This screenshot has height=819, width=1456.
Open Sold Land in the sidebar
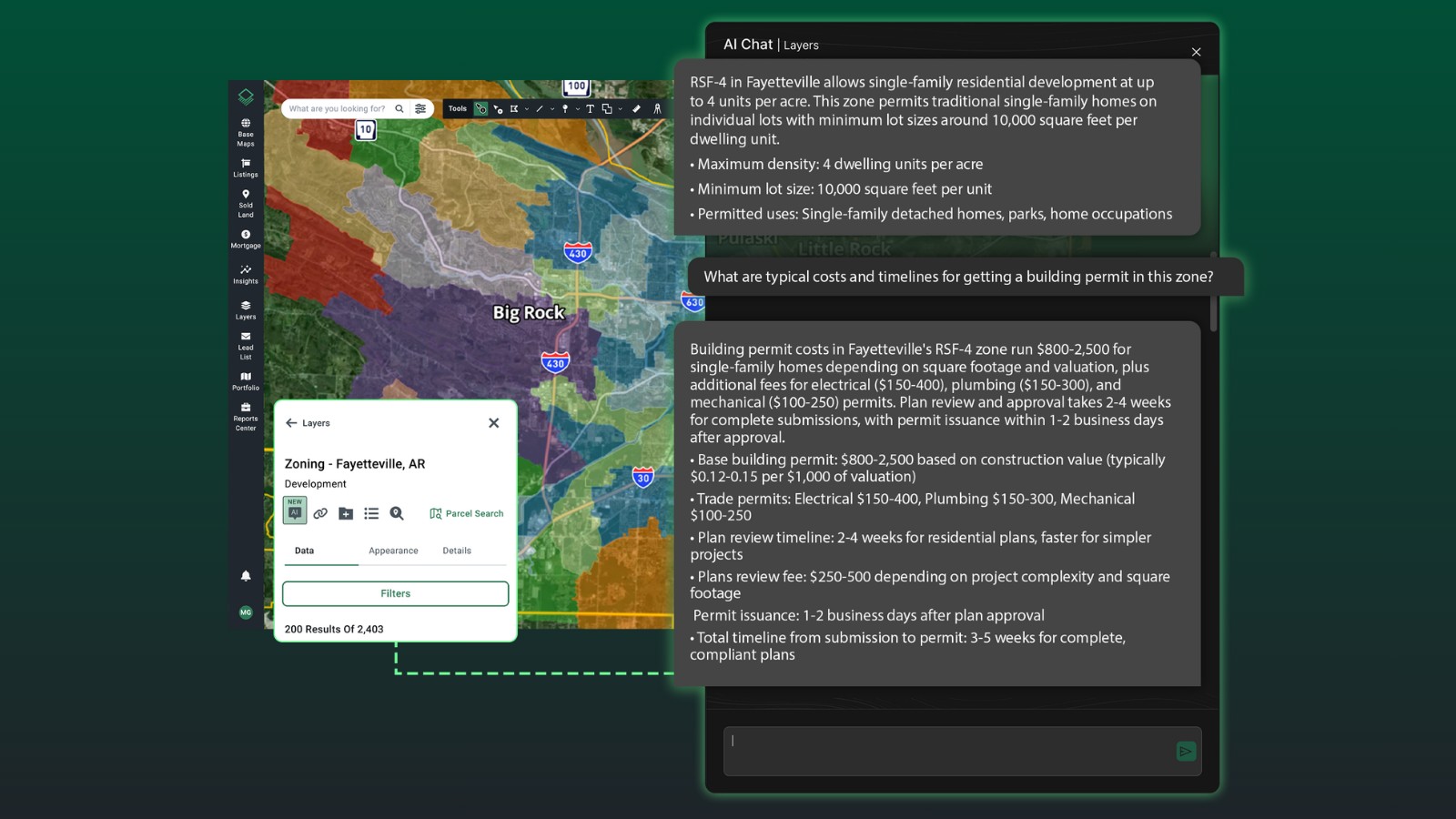pos(246,203)
